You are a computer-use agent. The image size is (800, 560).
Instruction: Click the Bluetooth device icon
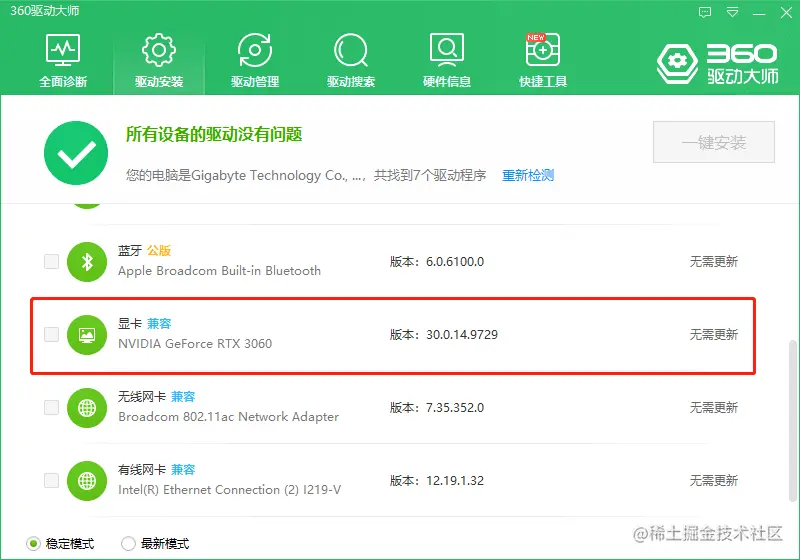(x=87, y=262)
